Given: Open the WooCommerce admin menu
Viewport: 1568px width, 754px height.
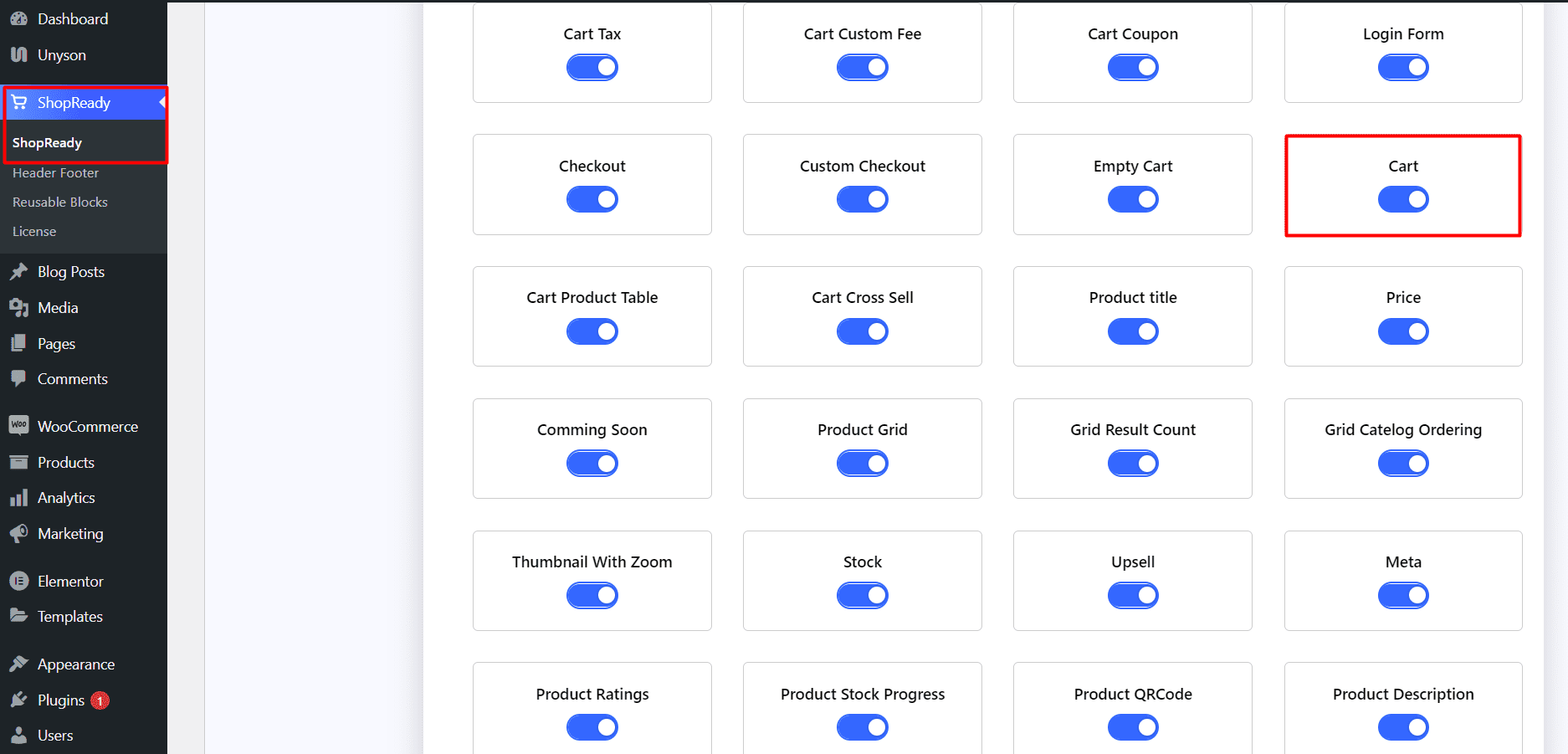Looking at the screenshot, I should pos(19,426).
